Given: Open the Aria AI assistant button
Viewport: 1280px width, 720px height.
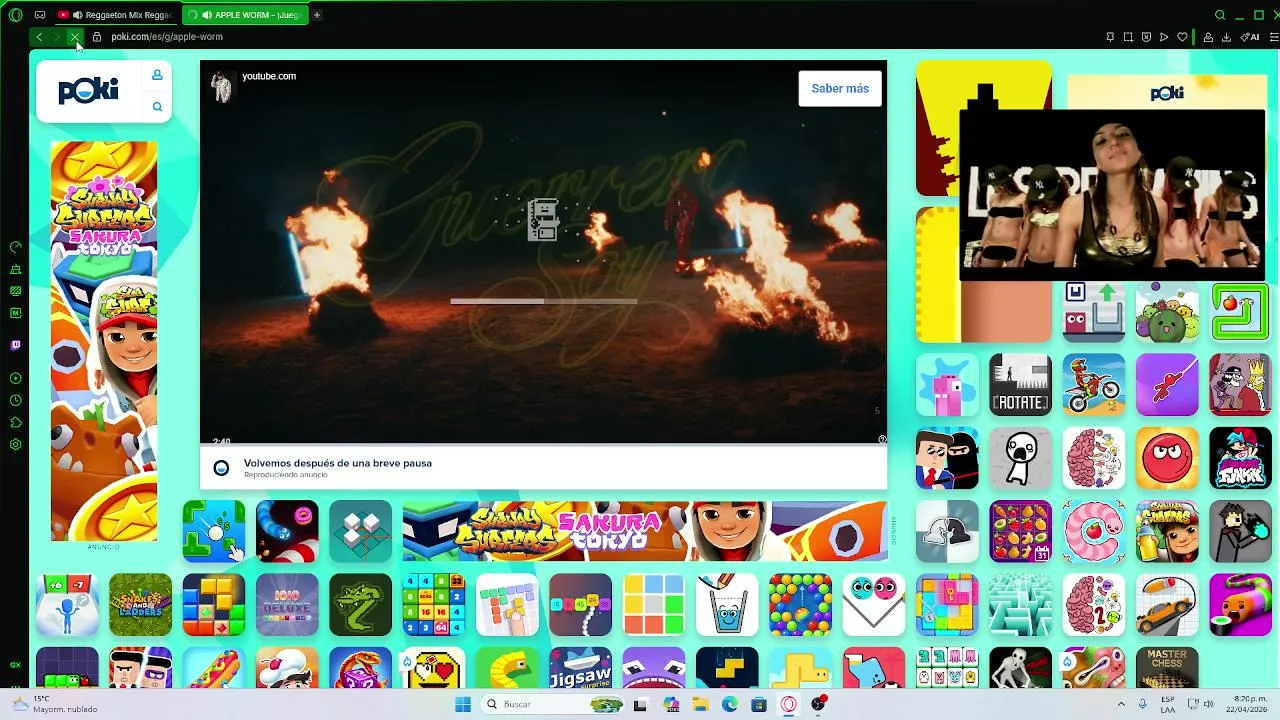Looking at the screenshot, I should click(x=1251, y=37).
